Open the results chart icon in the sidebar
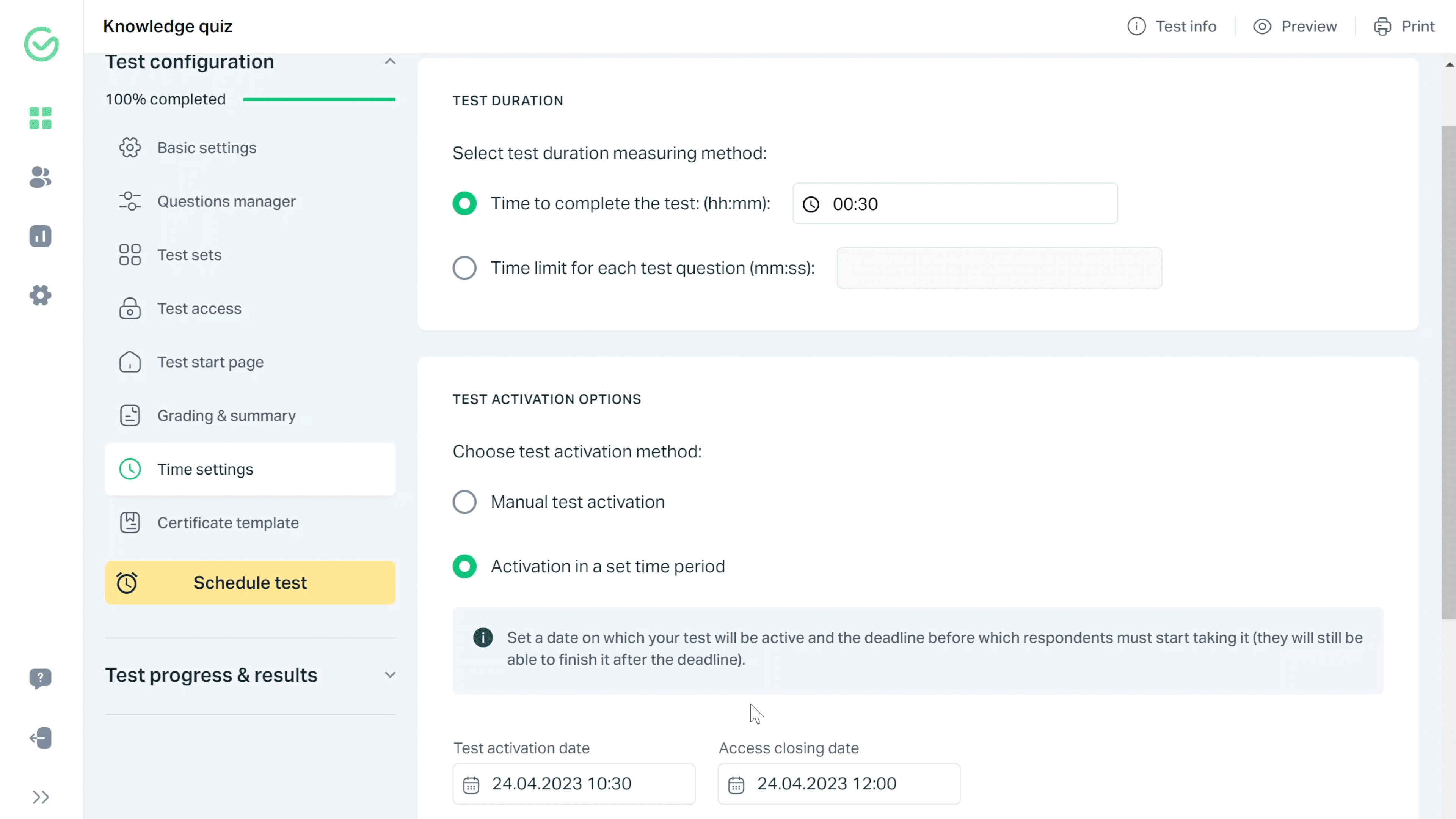Image resolution: width=1456 pixels, height=819 pixels. (x=40, y=236)
